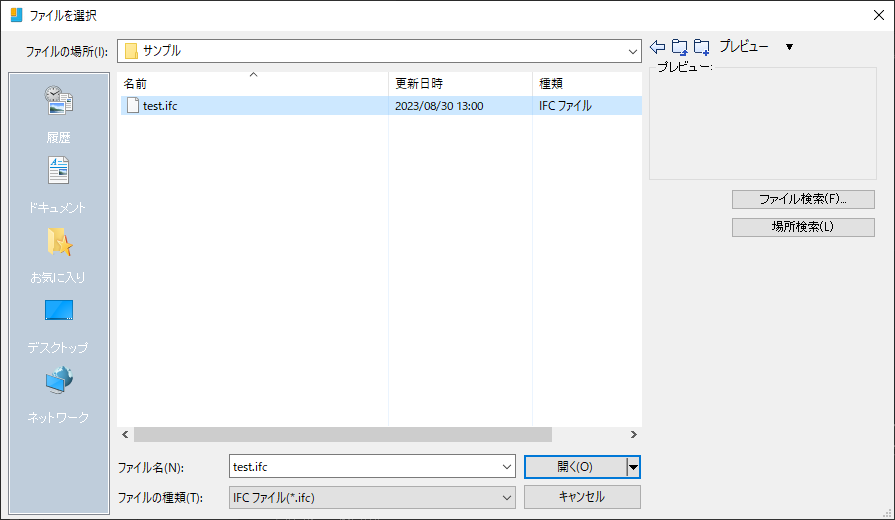Expand the ファイルの場所 folder dropdown
This screenshot has height=520, width=895.
point(632,51)
